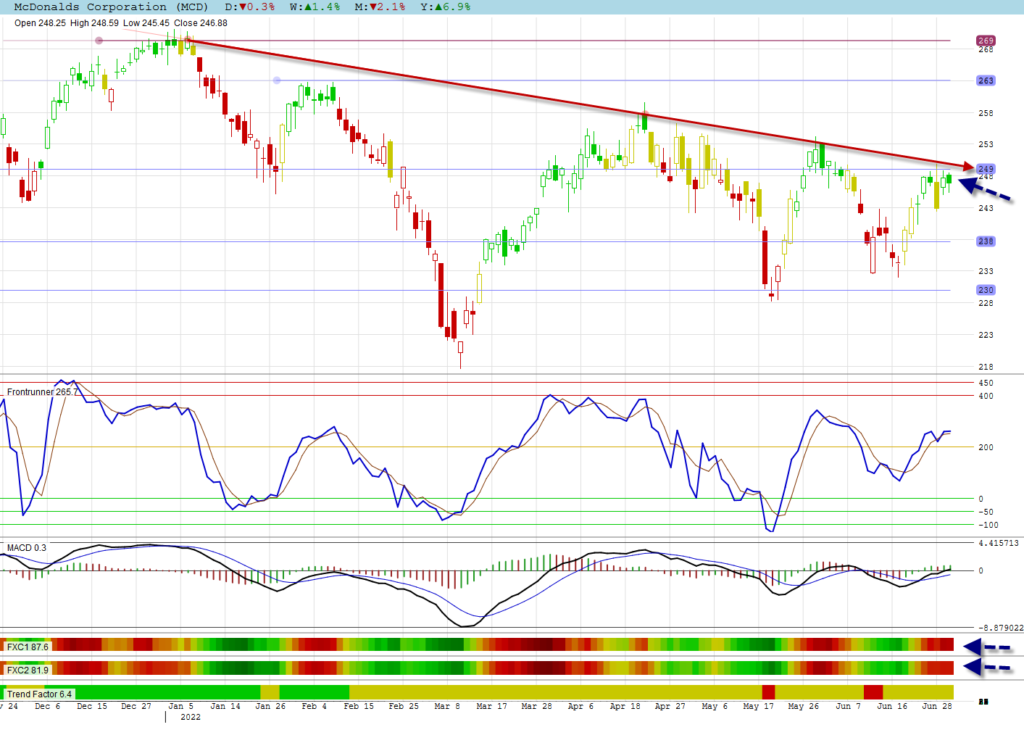Screen dimensions: 1024x735
Task: Select the Feb 25 date label
Action: pos(404,706)
